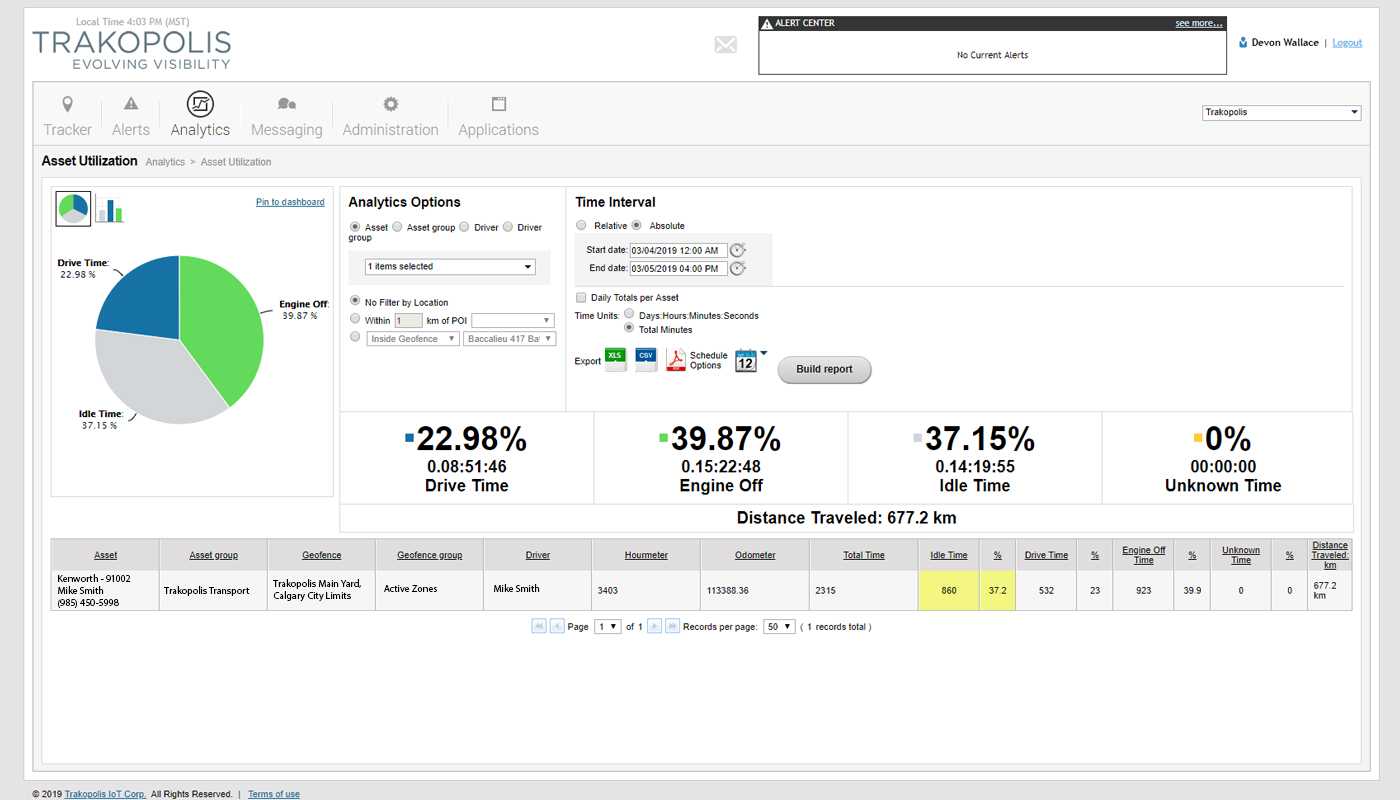
Task: Open the Administration section
Action: coord(390,116)
